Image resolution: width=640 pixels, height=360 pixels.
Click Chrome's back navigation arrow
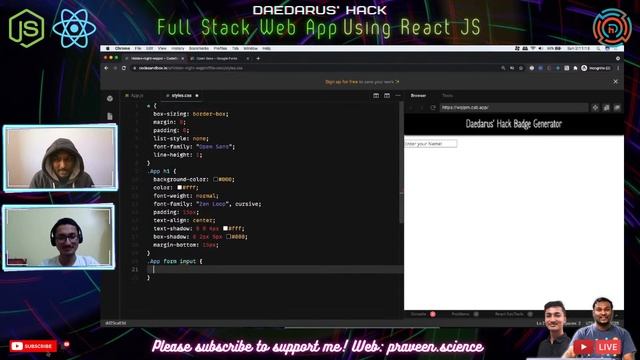click(x=107, y=68)
